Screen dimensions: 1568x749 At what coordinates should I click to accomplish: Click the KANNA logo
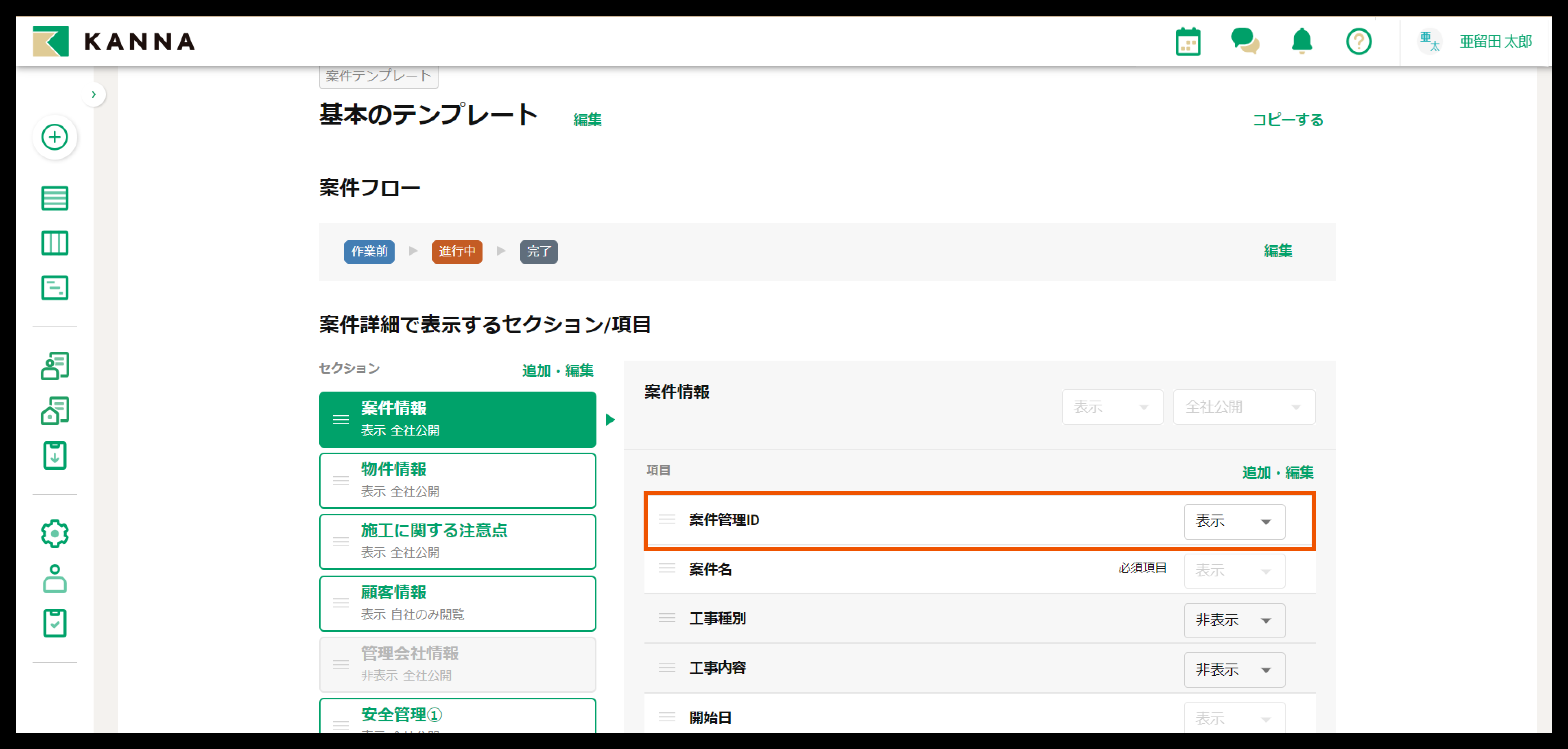point(114,42)
